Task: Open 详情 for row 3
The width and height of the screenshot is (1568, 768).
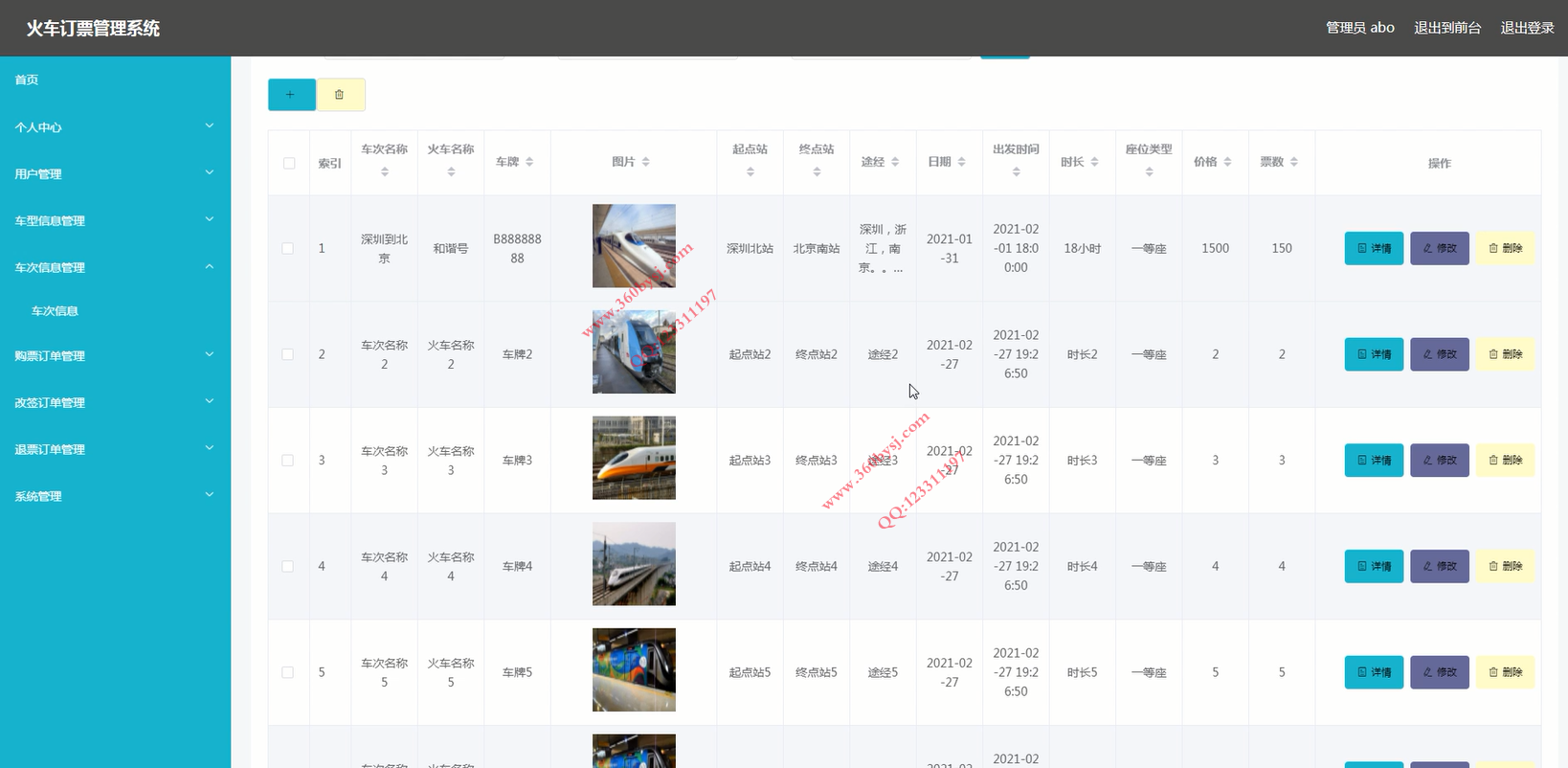Action: [1374, 461]
